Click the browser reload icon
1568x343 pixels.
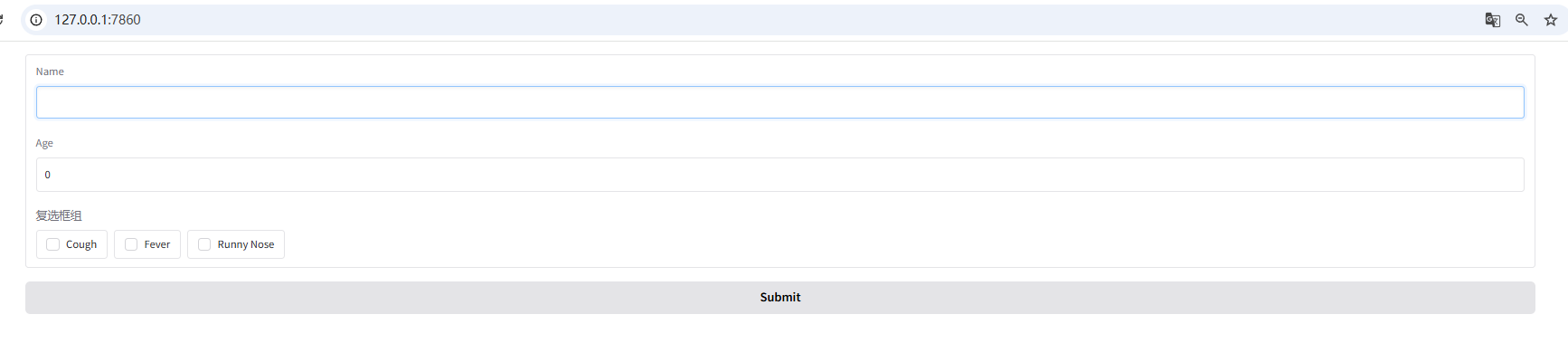coord(2,19)
